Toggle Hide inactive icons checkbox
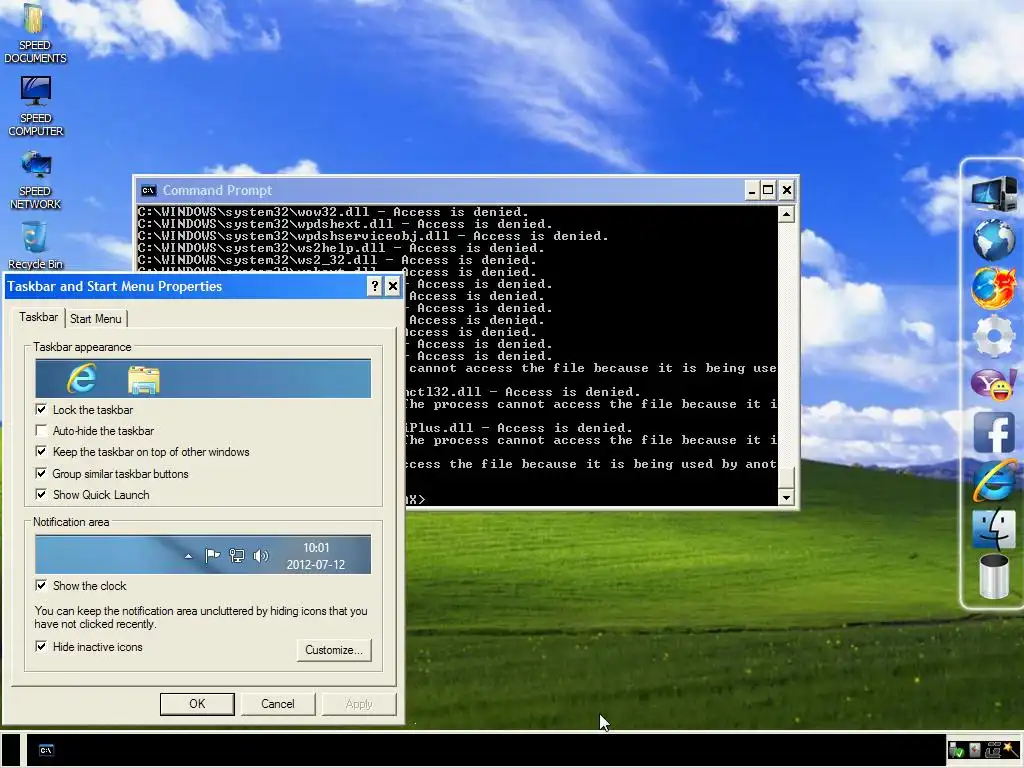 point(41,647)
